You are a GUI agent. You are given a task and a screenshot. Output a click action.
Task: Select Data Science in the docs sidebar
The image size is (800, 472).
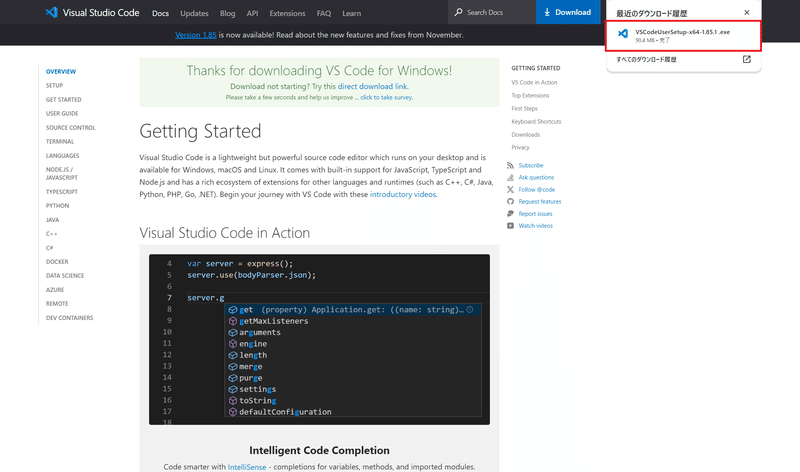tap(65, 276)
